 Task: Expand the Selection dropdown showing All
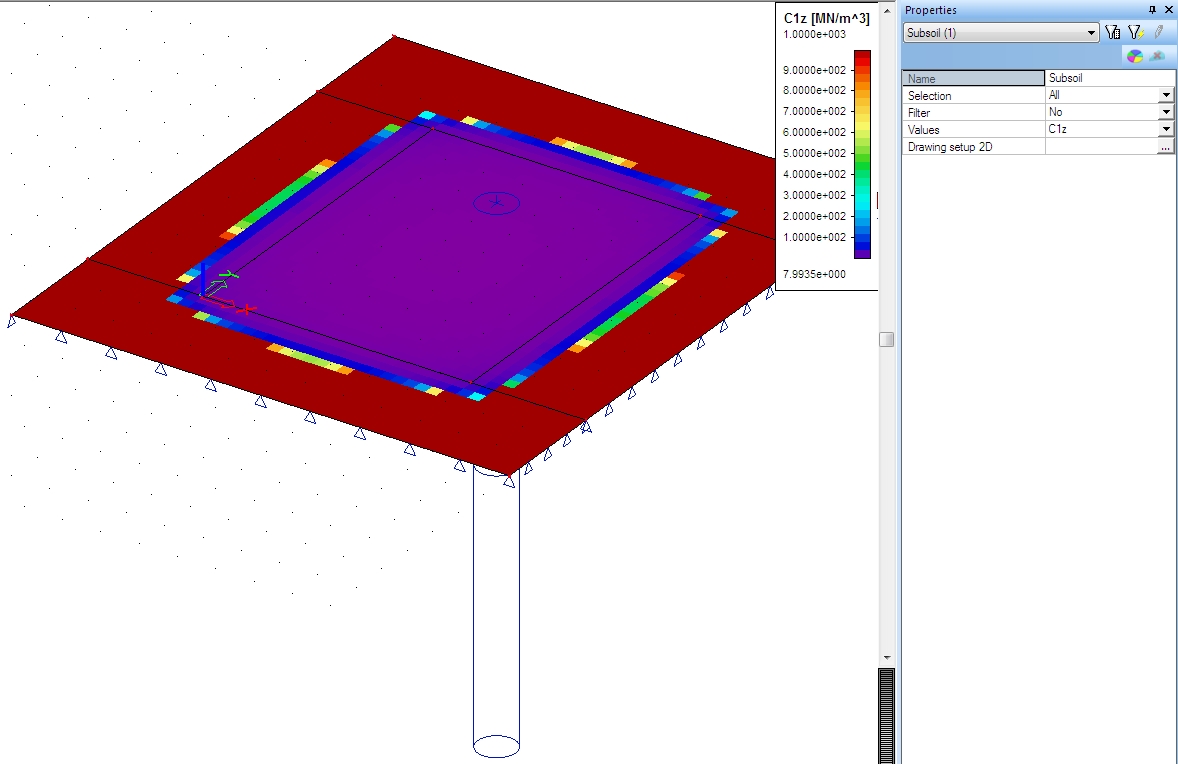pyautogui.click(x=1165, y=96)
